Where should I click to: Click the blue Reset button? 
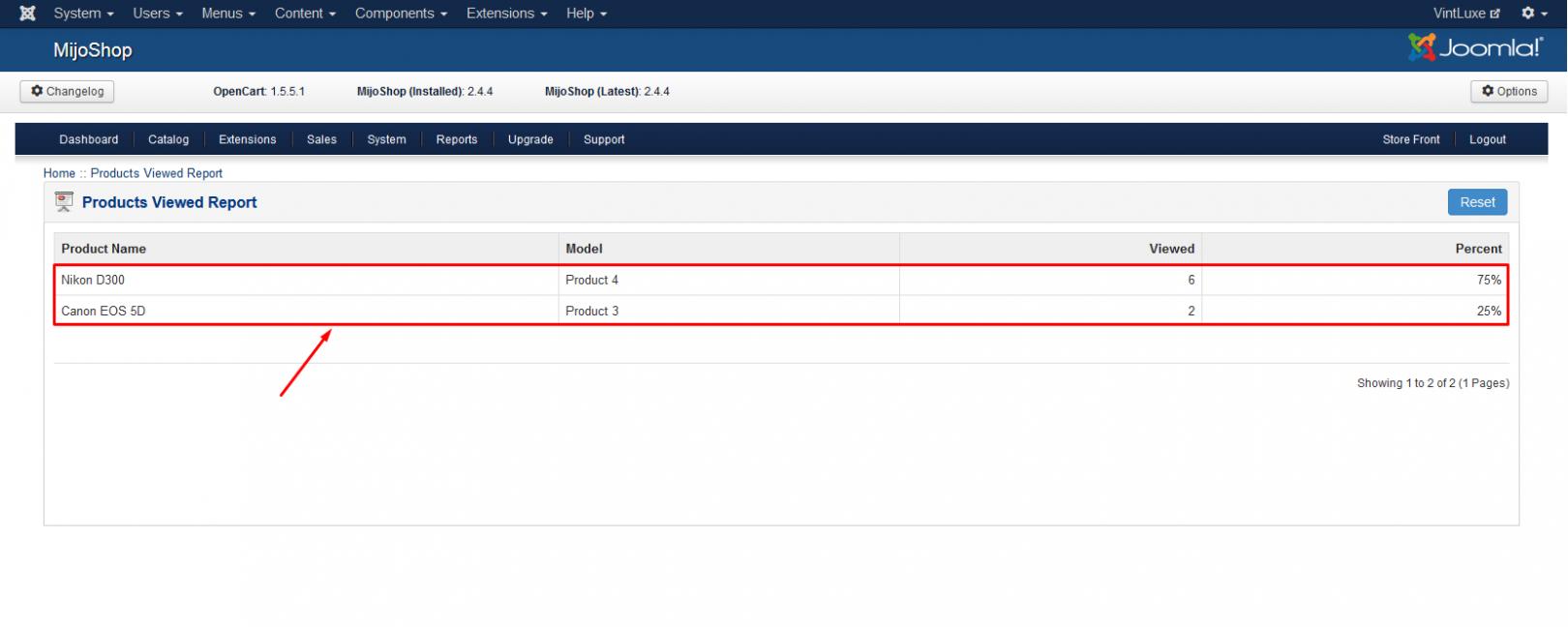tap(1477, 202)
